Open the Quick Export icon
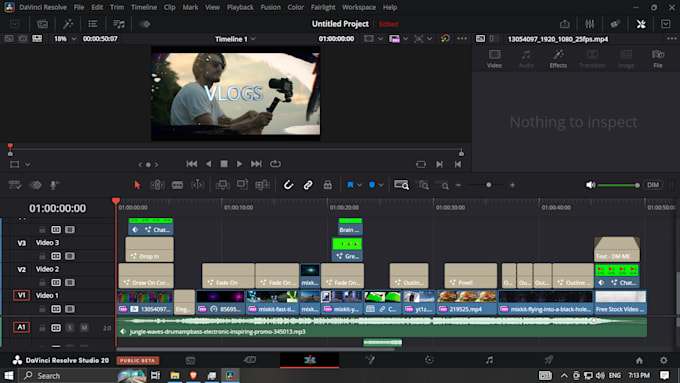Screen dimensions: 680x383 (x=564, y=24)
